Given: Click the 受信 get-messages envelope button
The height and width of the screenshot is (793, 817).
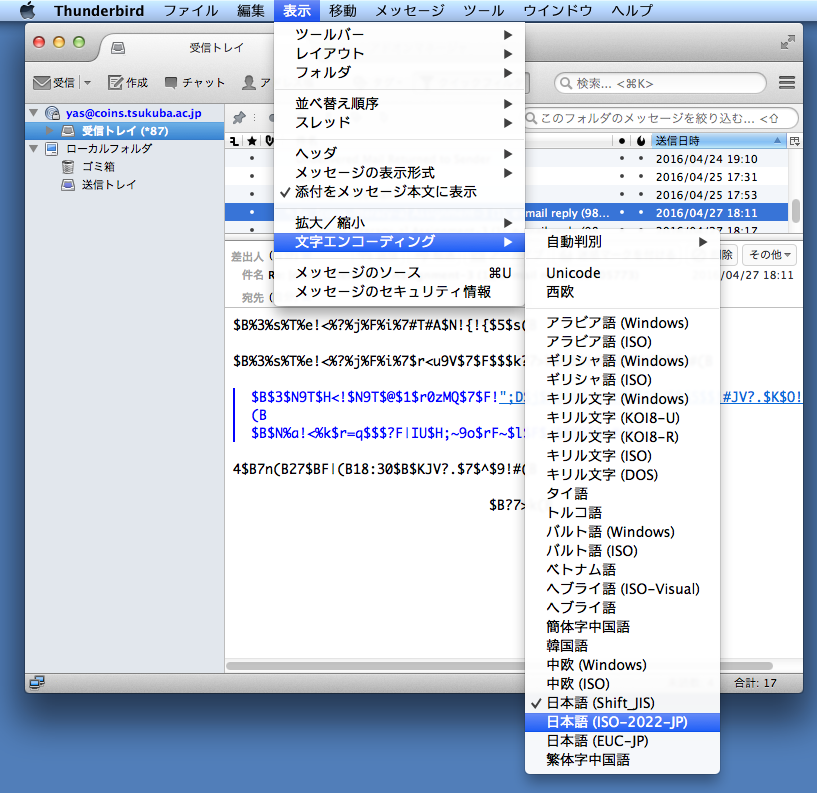Looking at the screenshot, I should (54, 83).
